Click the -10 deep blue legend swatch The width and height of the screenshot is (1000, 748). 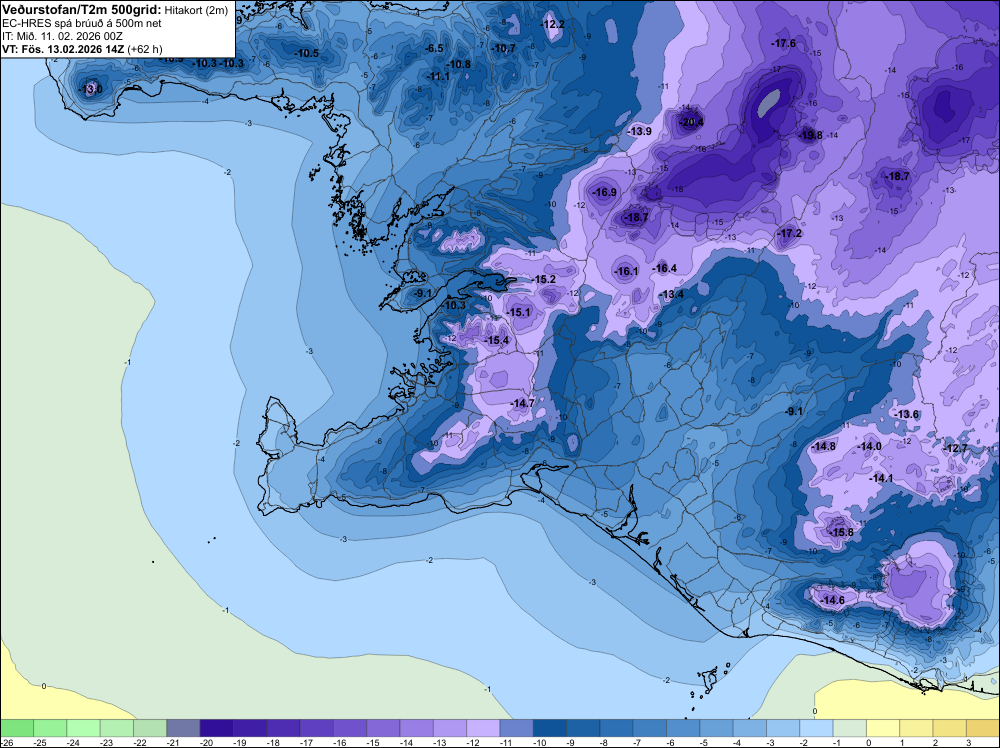[550, 728]
